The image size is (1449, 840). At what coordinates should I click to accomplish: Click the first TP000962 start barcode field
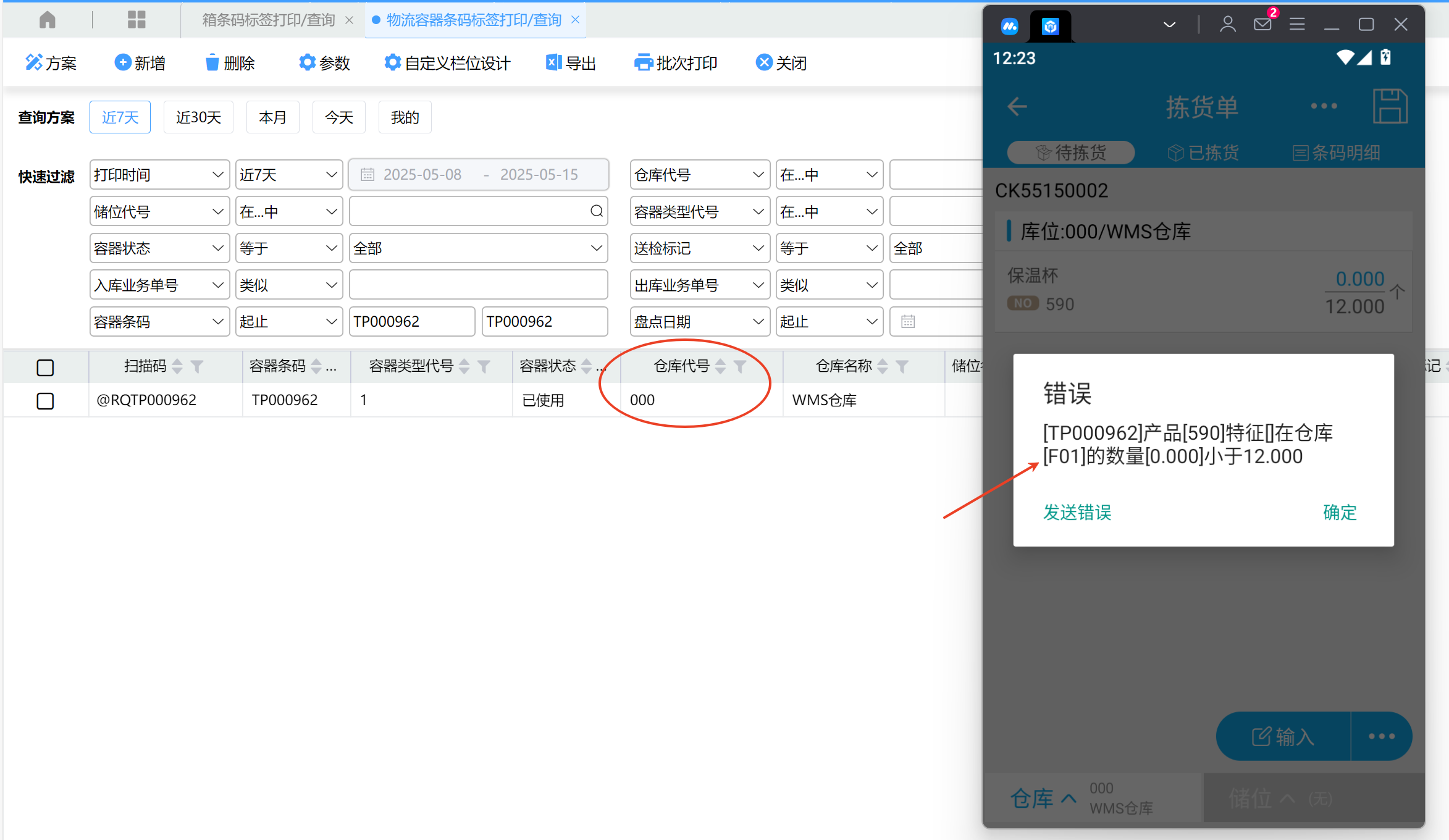click(x=412, y=321)
